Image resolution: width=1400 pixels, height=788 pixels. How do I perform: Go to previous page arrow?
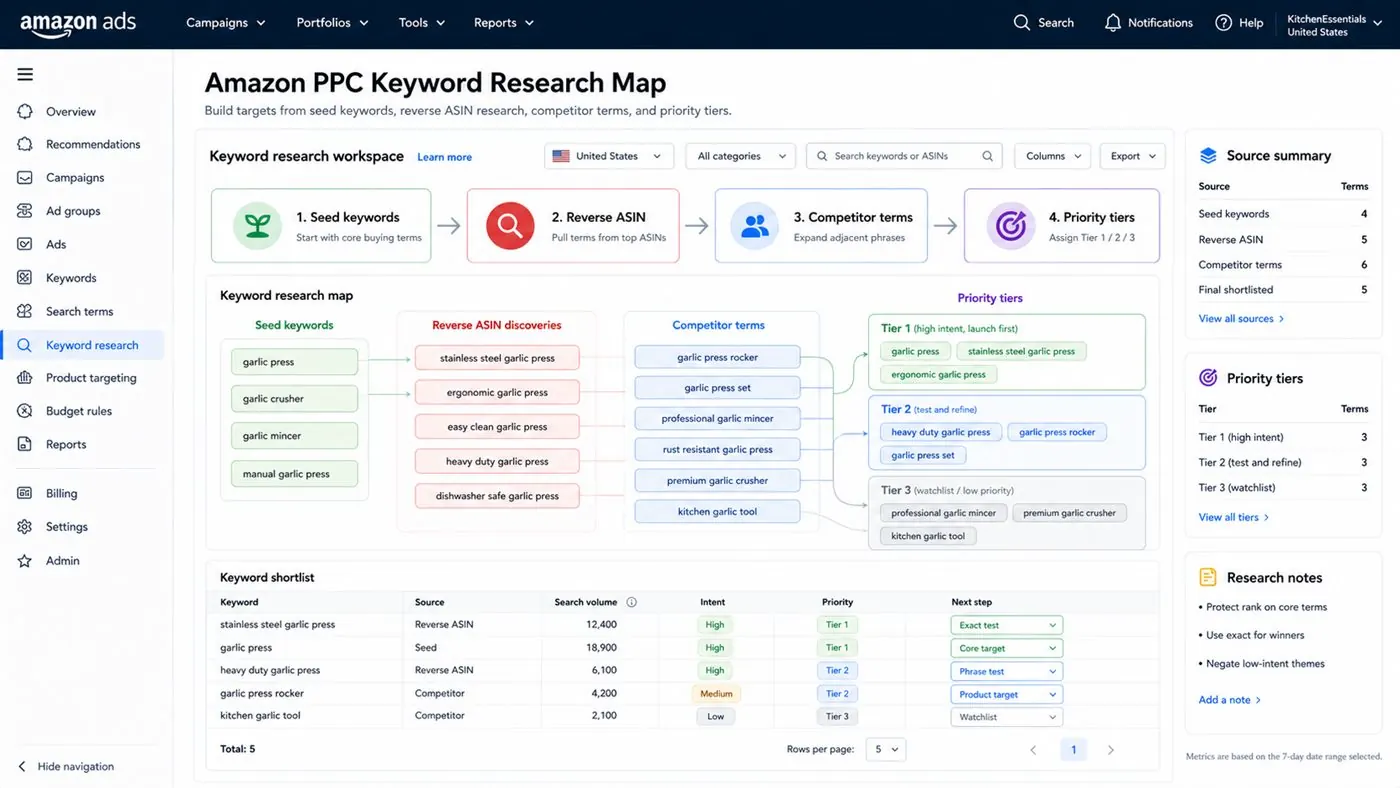[1034, 750]
